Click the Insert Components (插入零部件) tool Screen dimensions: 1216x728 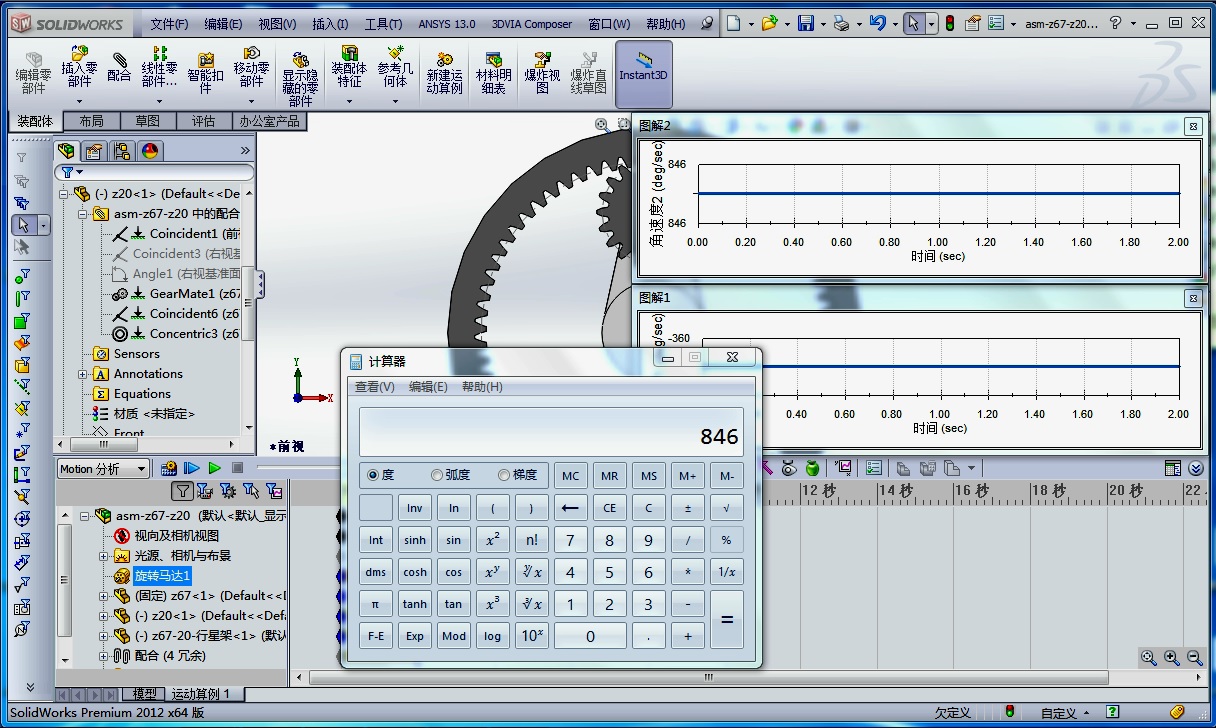click(79, 68)
